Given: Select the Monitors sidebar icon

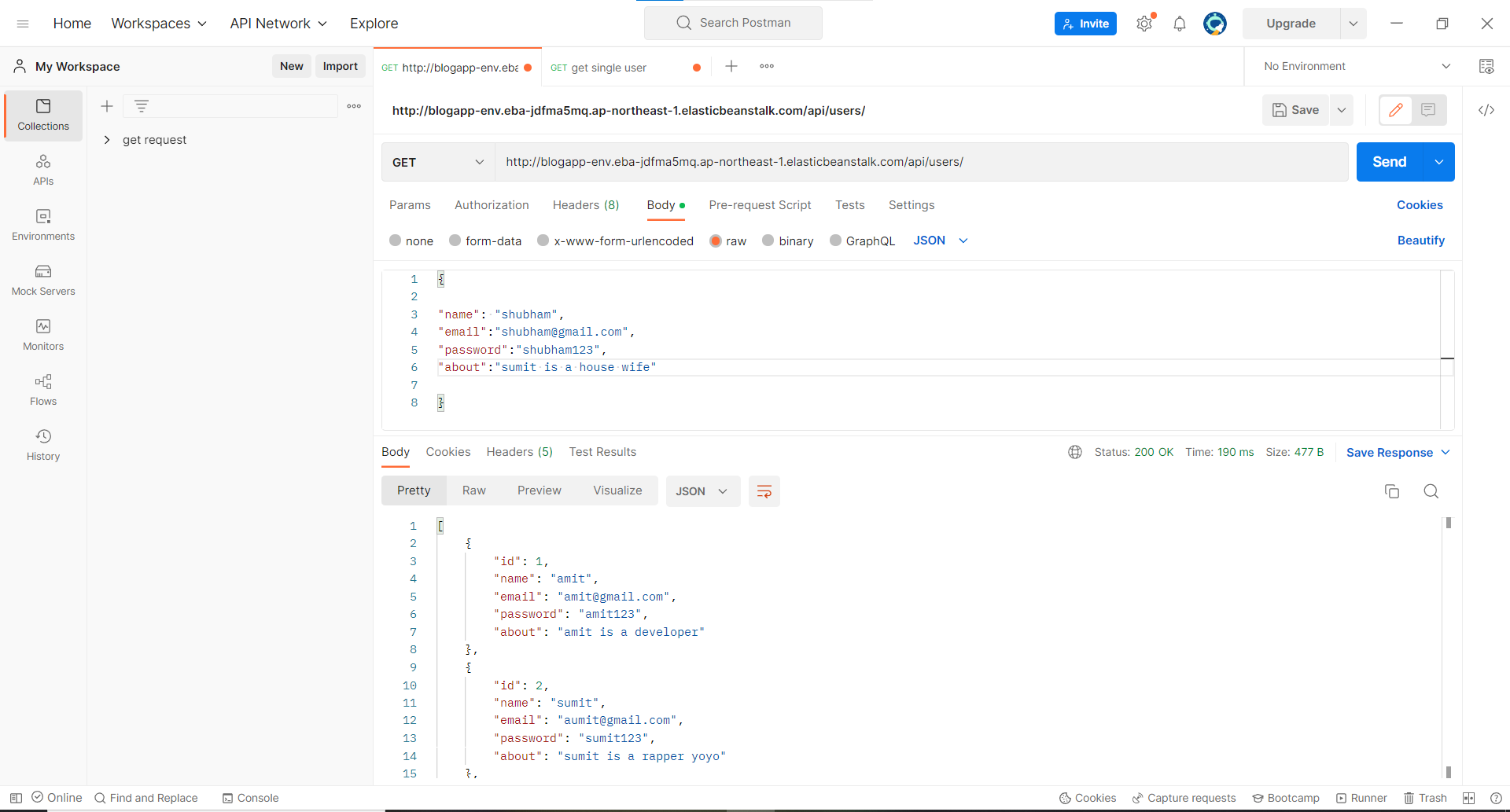Looking at the screenshot, I should [x=42, y=333].
